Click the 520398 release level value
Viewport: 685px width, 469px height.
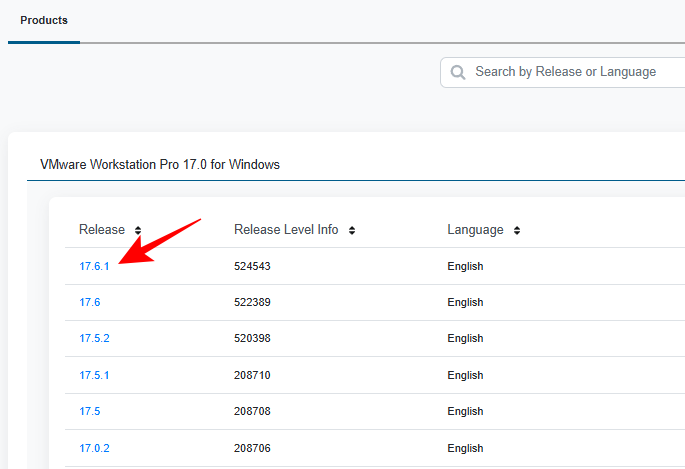click(x=252, y=338)
